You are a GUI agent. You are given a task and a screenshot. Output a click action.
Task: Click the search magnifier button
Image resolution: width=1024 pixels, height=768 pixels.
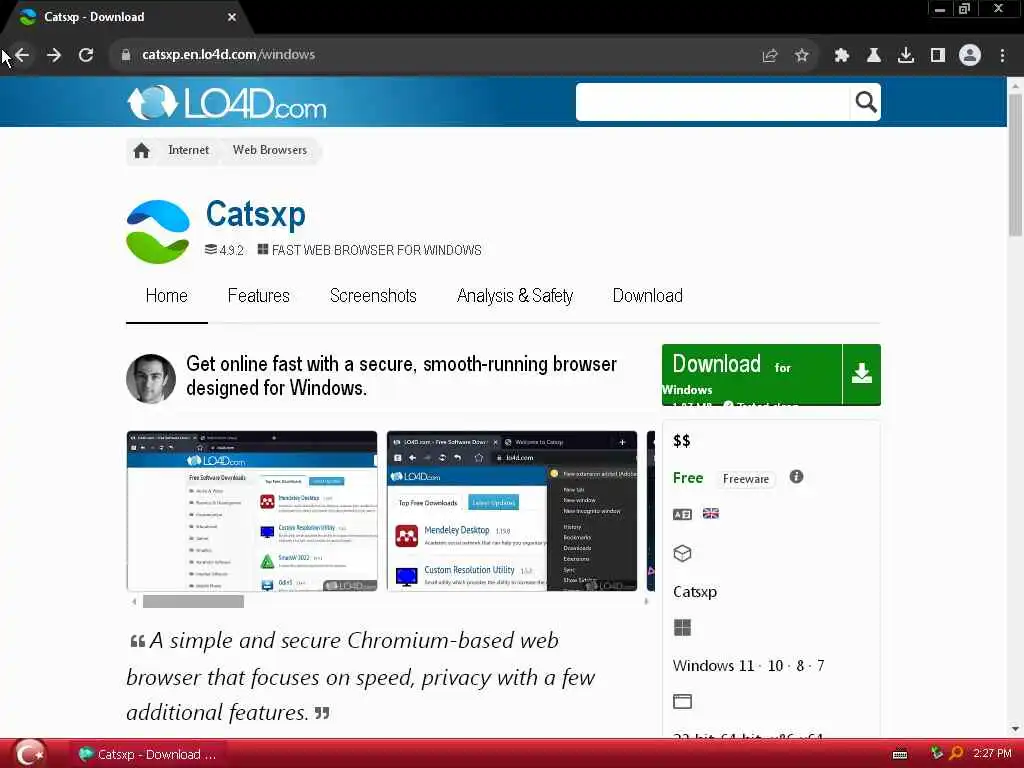click(x=866, y=102)
